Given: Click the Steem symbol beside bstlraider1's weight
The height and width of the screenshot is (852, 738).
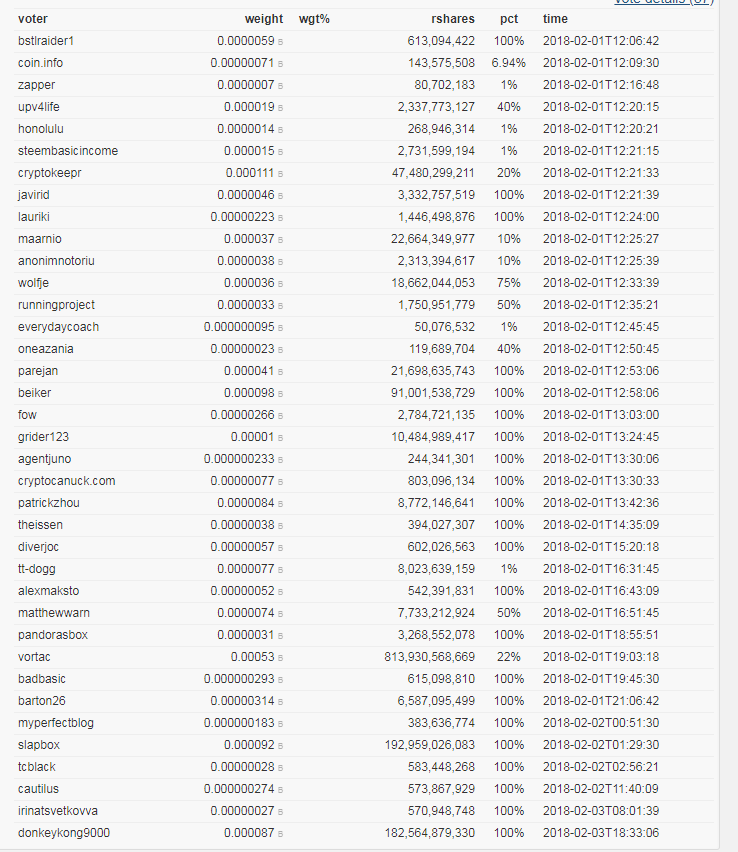Looking at the screenshot, I should click(279, 42).
